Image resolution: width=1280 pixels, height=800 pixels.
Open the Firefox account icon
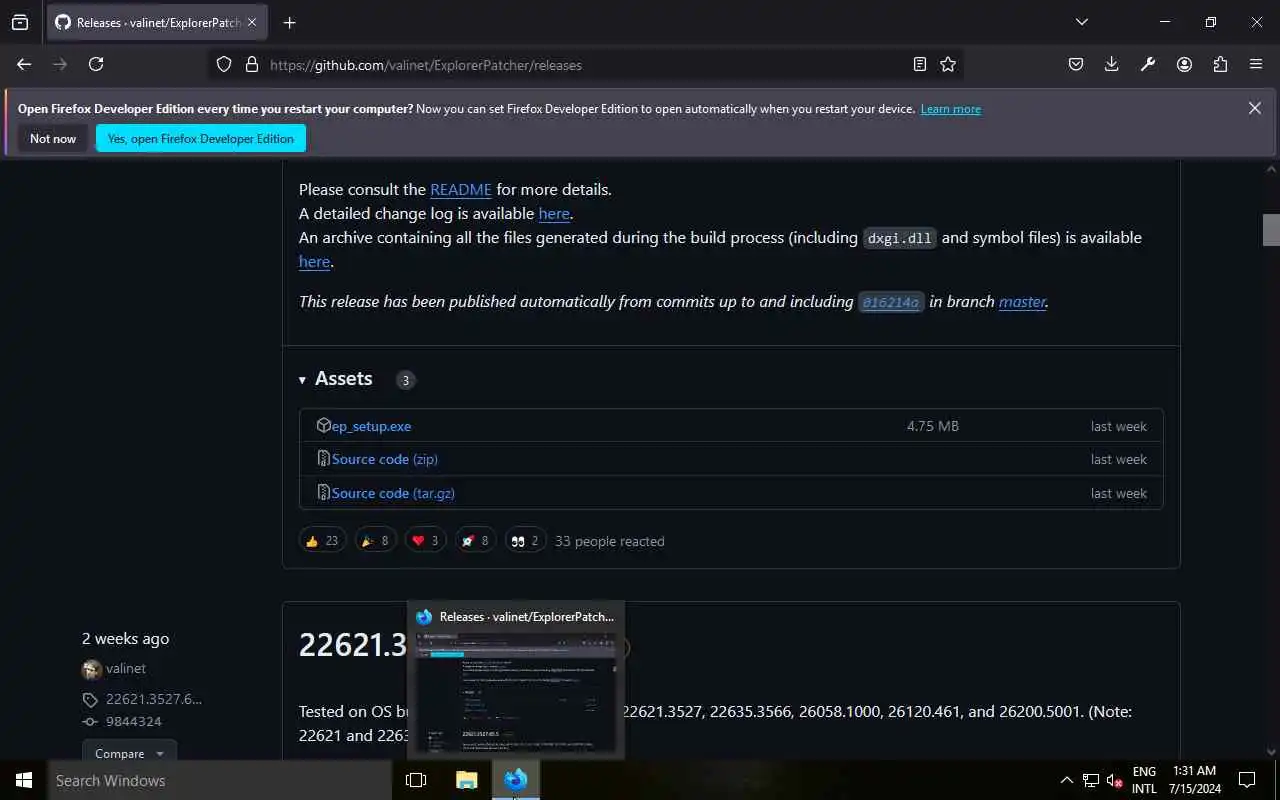pos(1184,64)
